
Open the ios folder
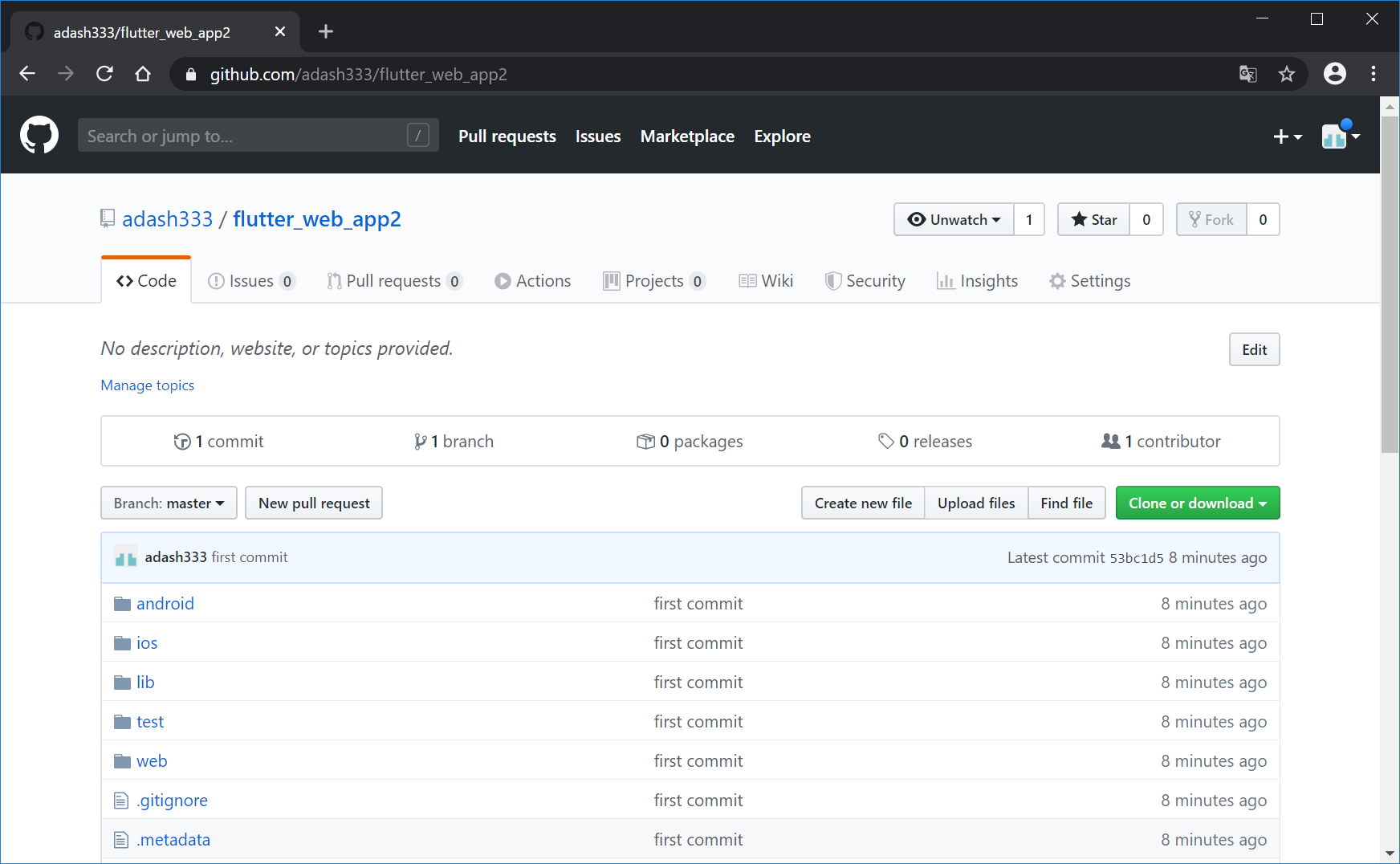(x=147, y=643)
